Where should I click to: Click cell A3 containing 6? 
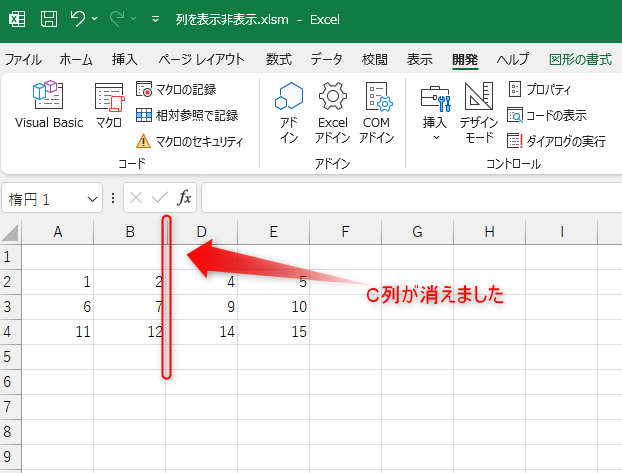(x=58, y=307)
